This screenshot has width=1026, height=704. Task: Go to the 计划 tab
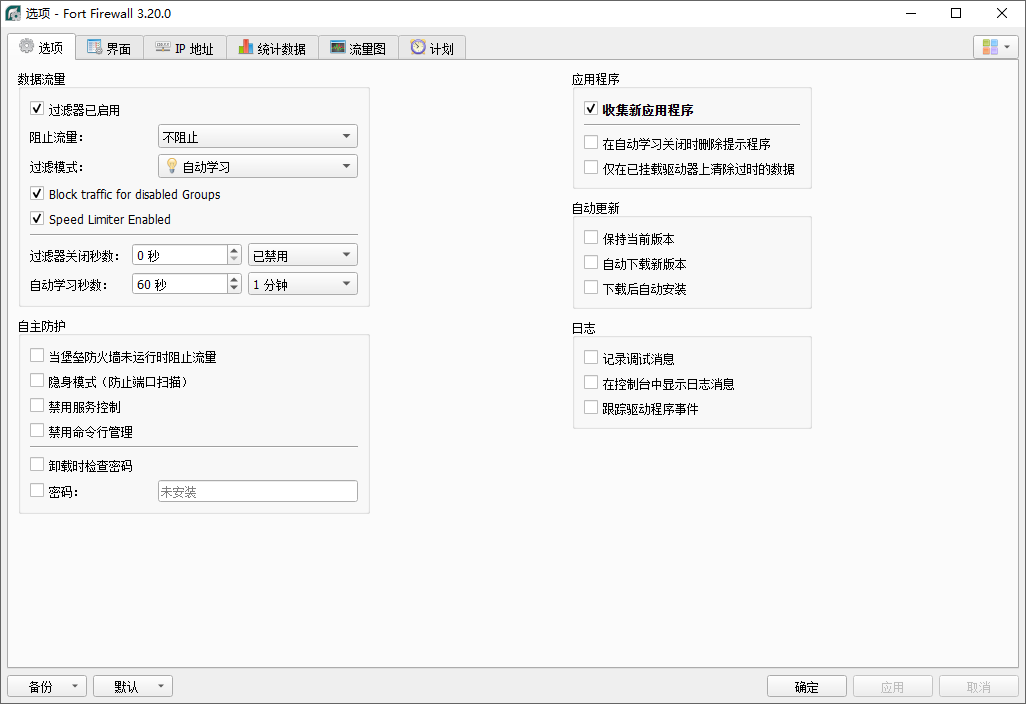(432, 48)
